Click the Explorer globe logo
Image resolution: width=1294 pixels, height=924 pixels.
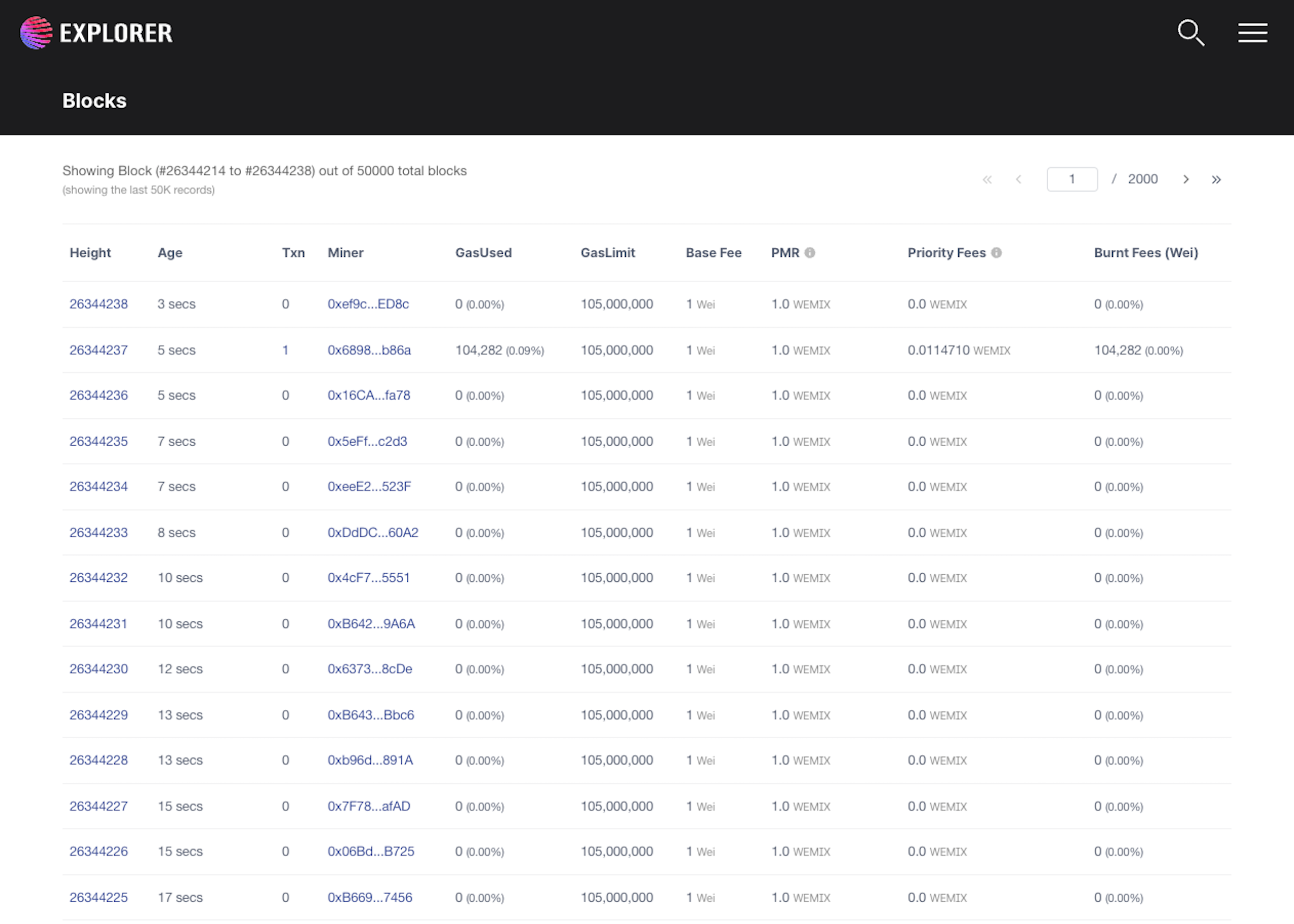(36, 33)
